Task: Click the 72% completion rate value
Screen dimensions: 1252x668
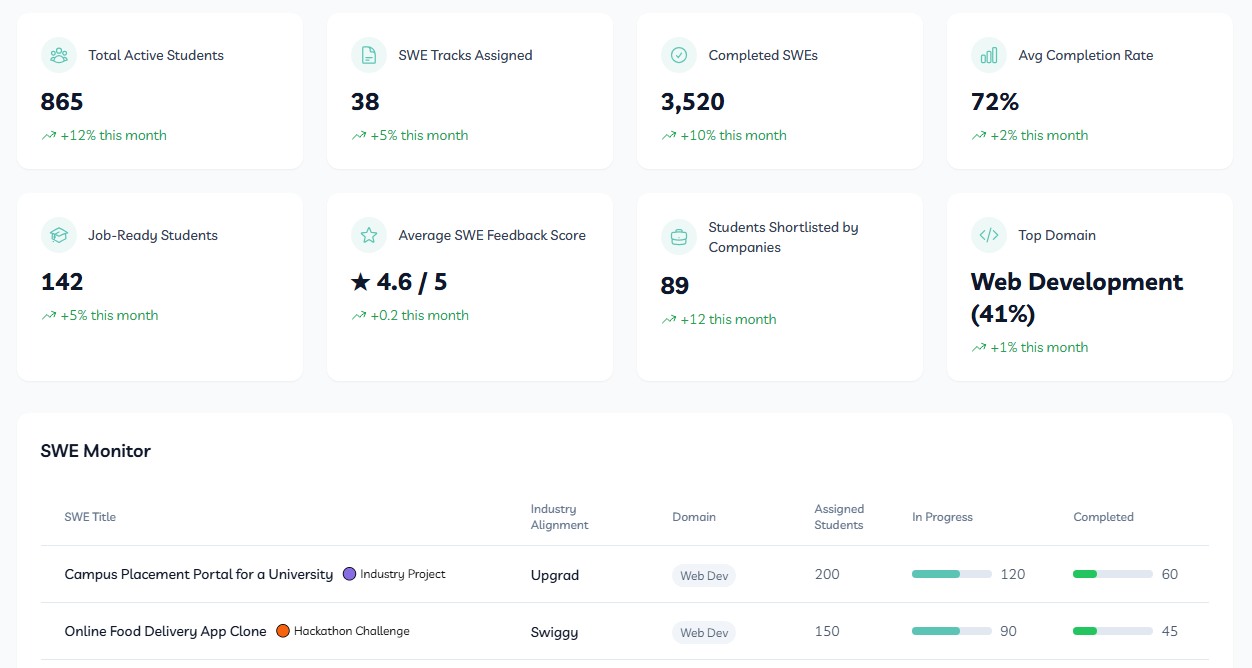Action: (995, 102)
